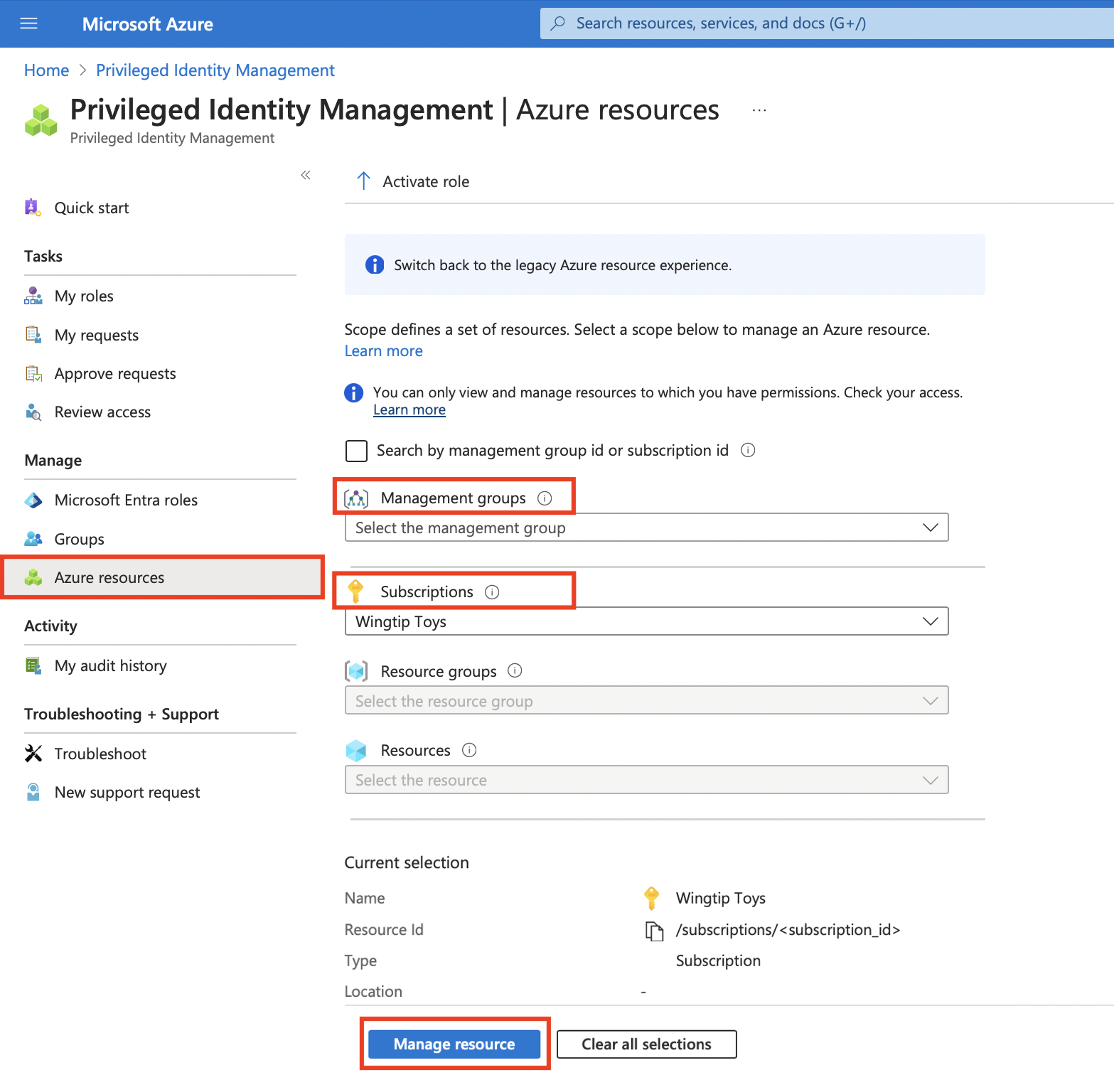Enable search by management group or subscription id

356,451
